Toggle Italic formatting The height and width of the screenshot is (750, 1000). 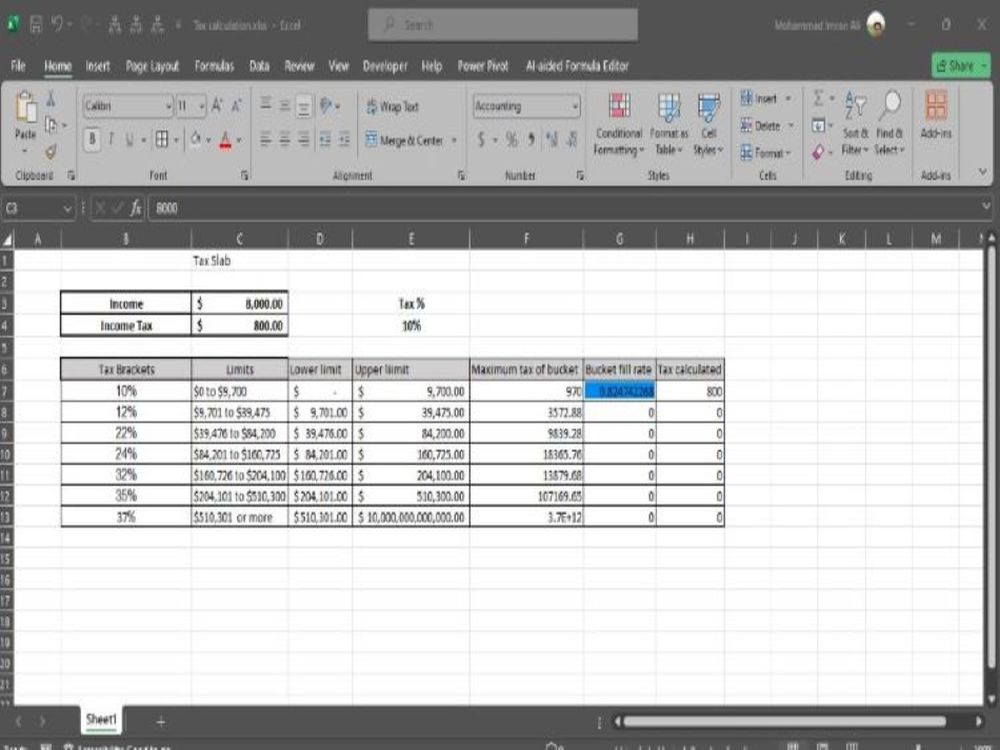tap(111, 139)
